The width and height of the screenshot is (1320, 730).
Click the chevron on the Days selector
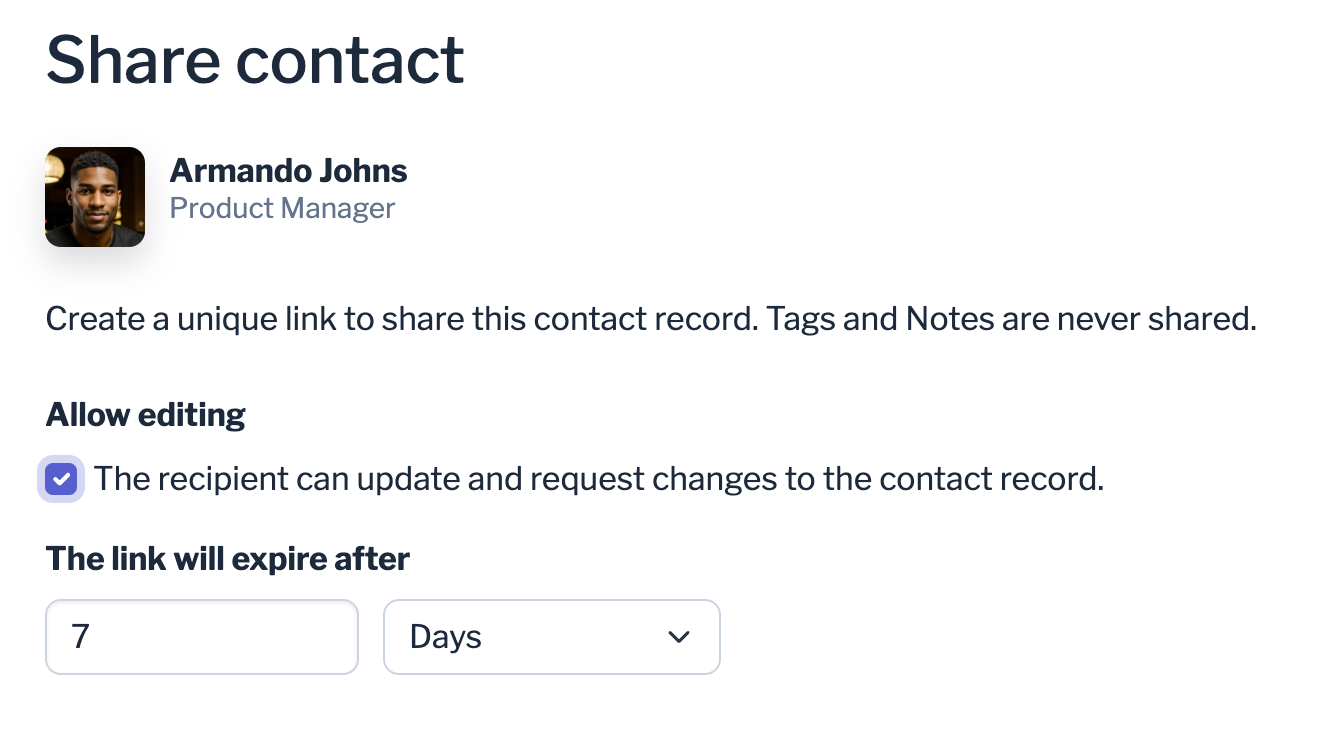click(x=678, y=637)
